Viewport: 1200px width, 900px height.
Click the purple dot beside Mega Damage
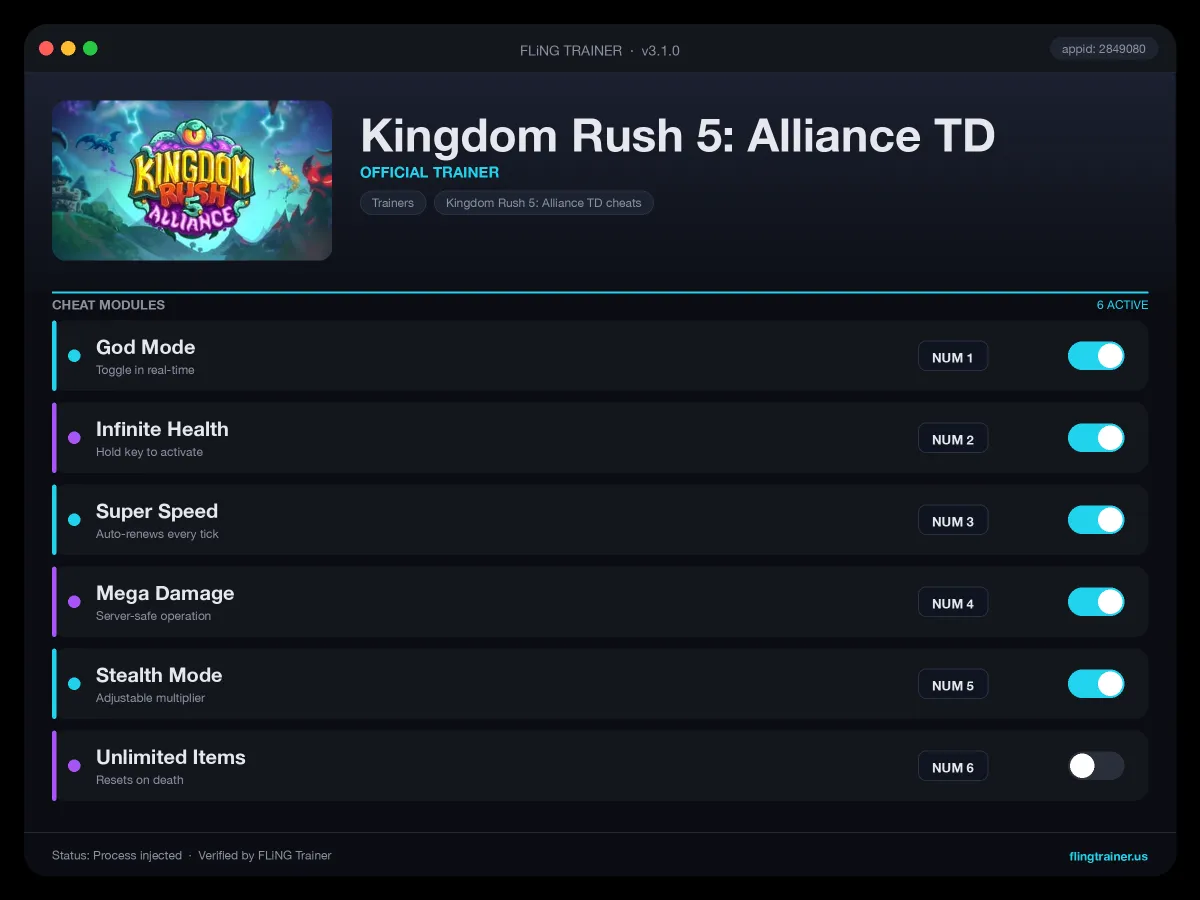pyautogui.click(x=74, y=602)
